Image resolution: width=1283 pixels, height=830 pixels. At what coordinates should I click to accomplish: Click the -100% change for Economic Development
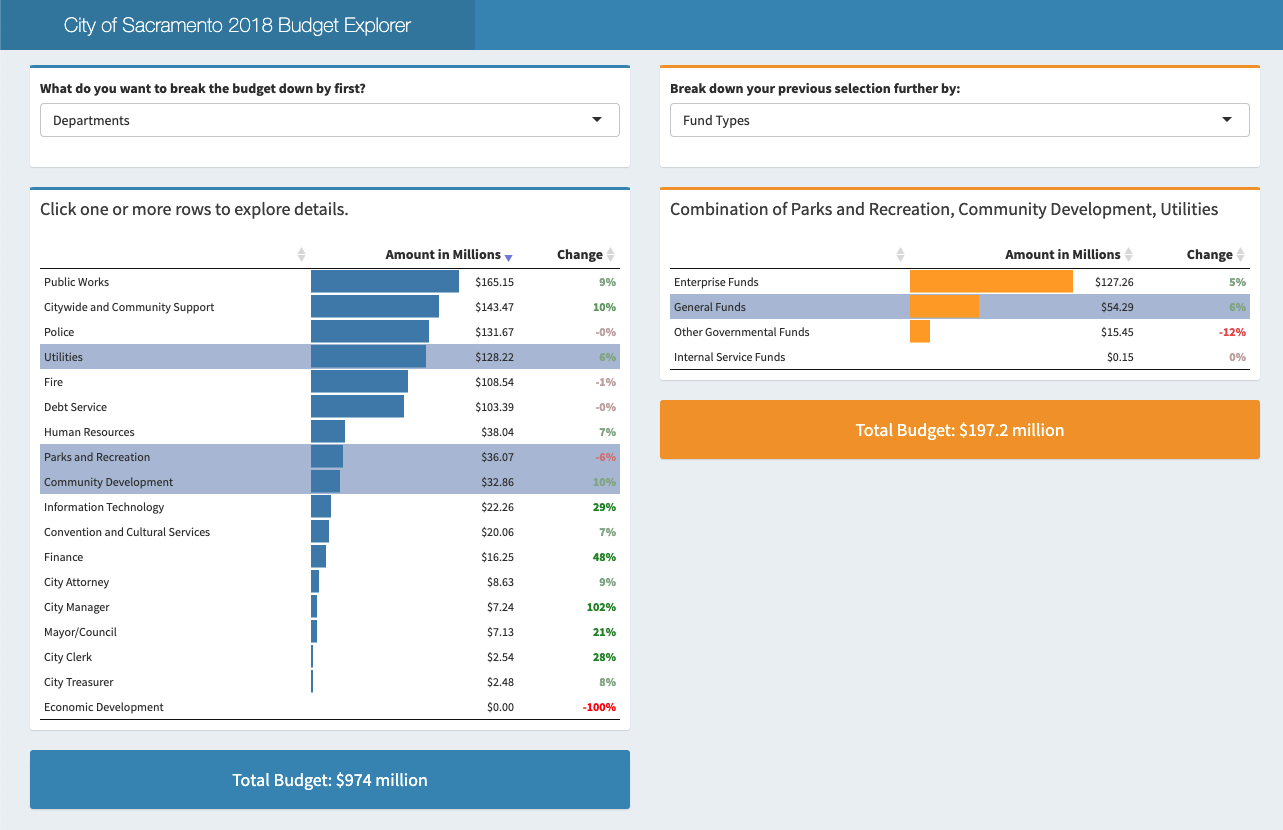(x=599, y=707)
